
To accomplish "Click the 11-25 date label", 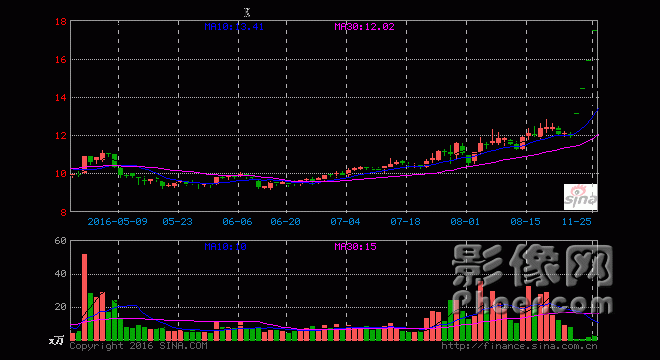I will [577, 221].
